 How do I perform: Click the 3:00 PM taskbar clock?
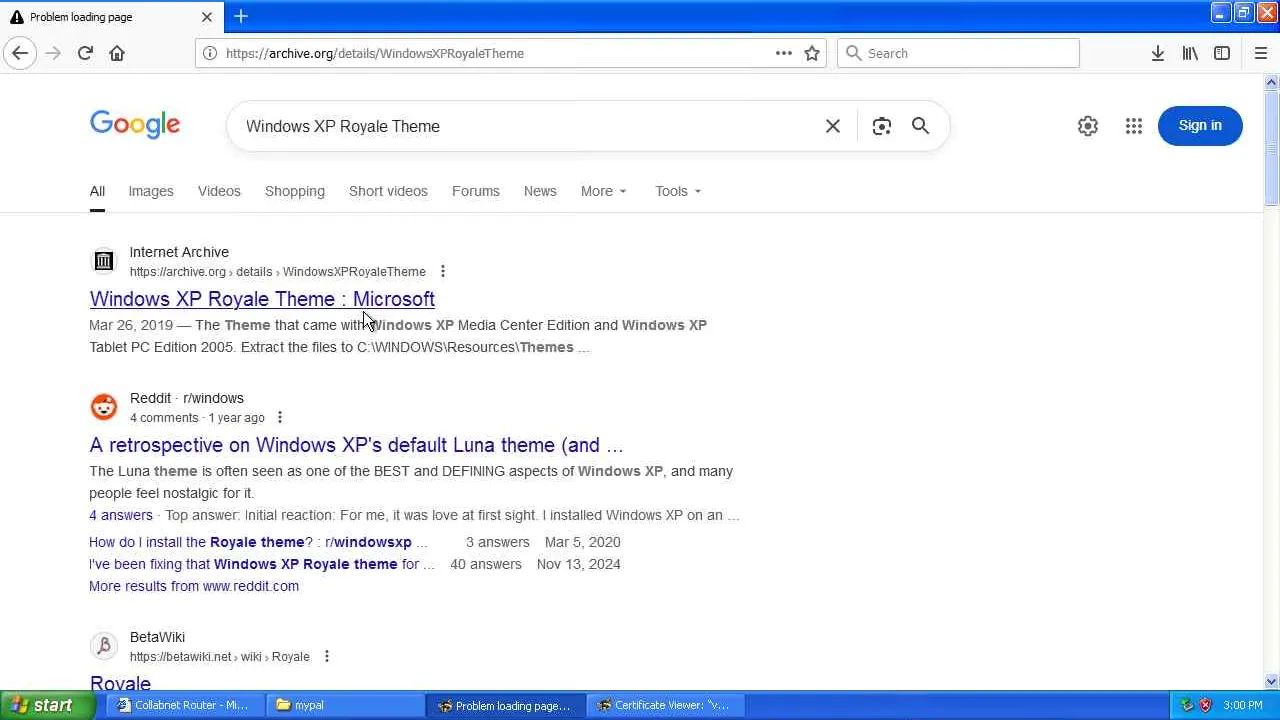pos(1243,705)
